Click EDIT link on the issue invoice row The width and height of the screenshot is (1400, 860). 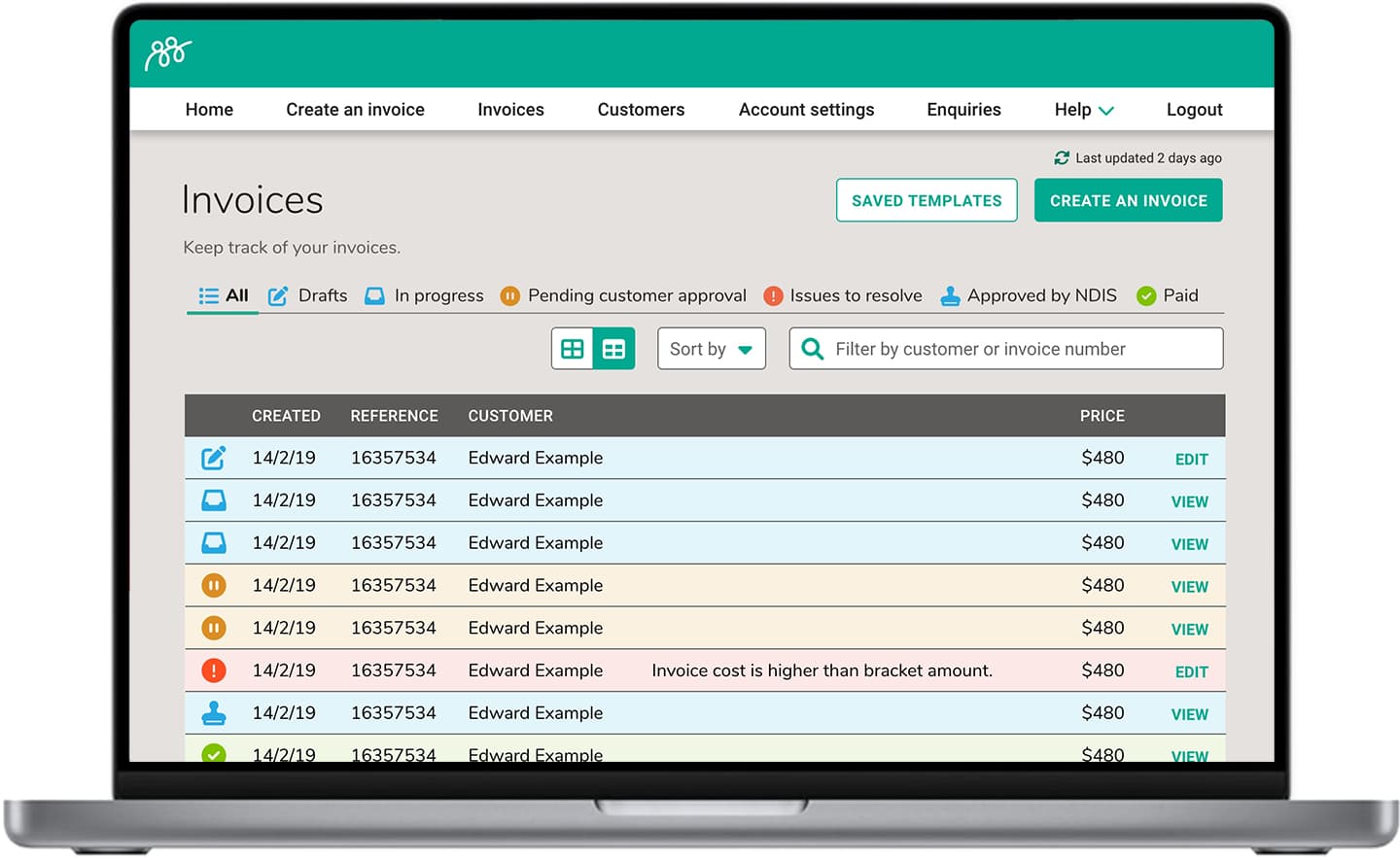click(1191, 671)
